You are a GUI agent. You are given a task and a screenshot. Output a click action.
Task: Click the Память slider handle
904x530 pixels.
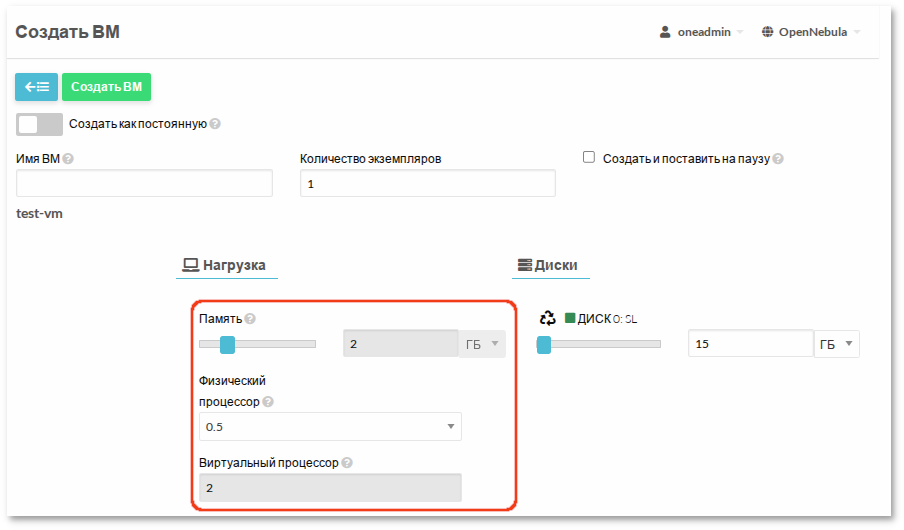click(227, 345)
